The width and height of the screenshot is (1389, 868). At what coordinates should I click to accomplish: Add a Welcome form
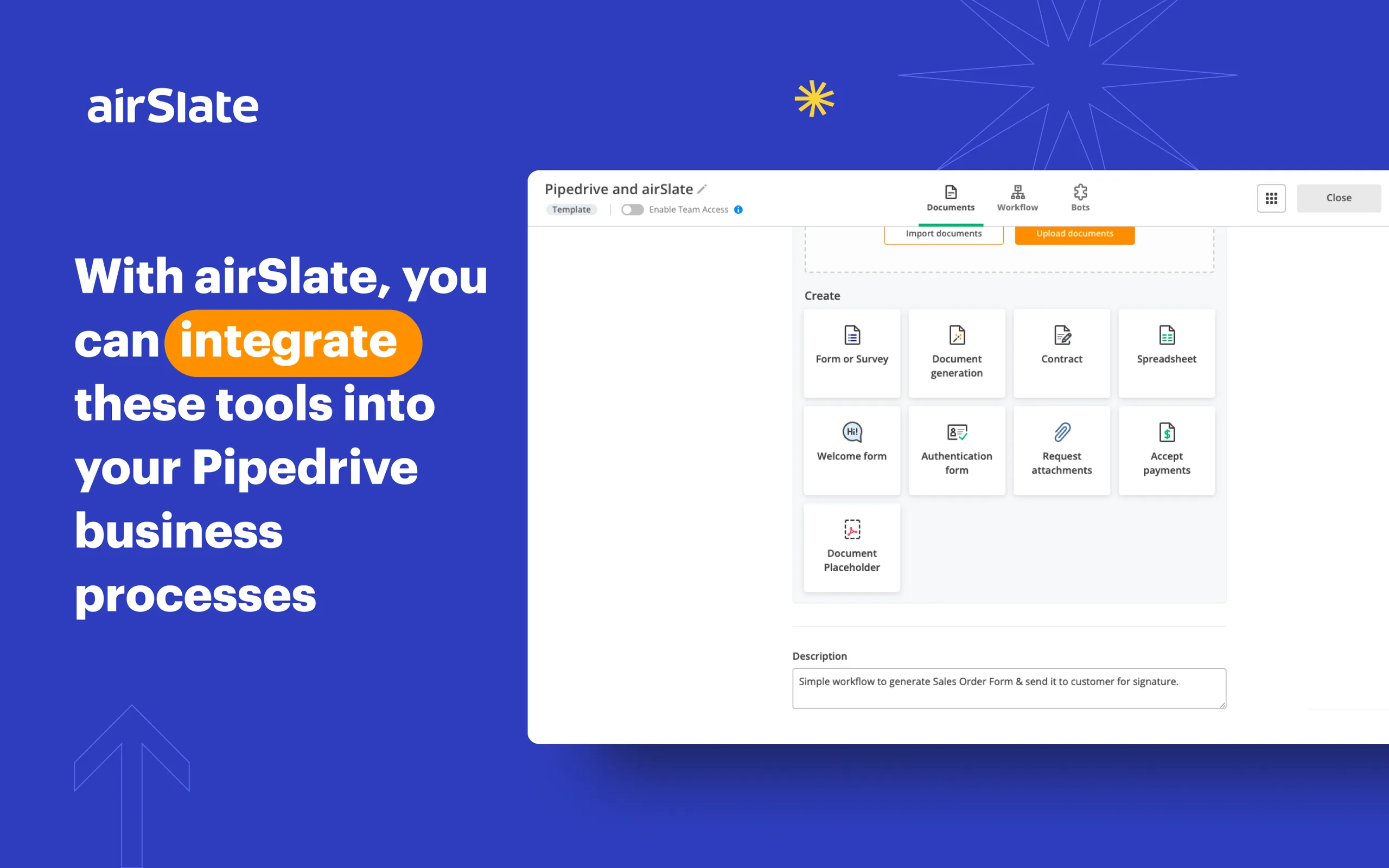click(852, 451)
